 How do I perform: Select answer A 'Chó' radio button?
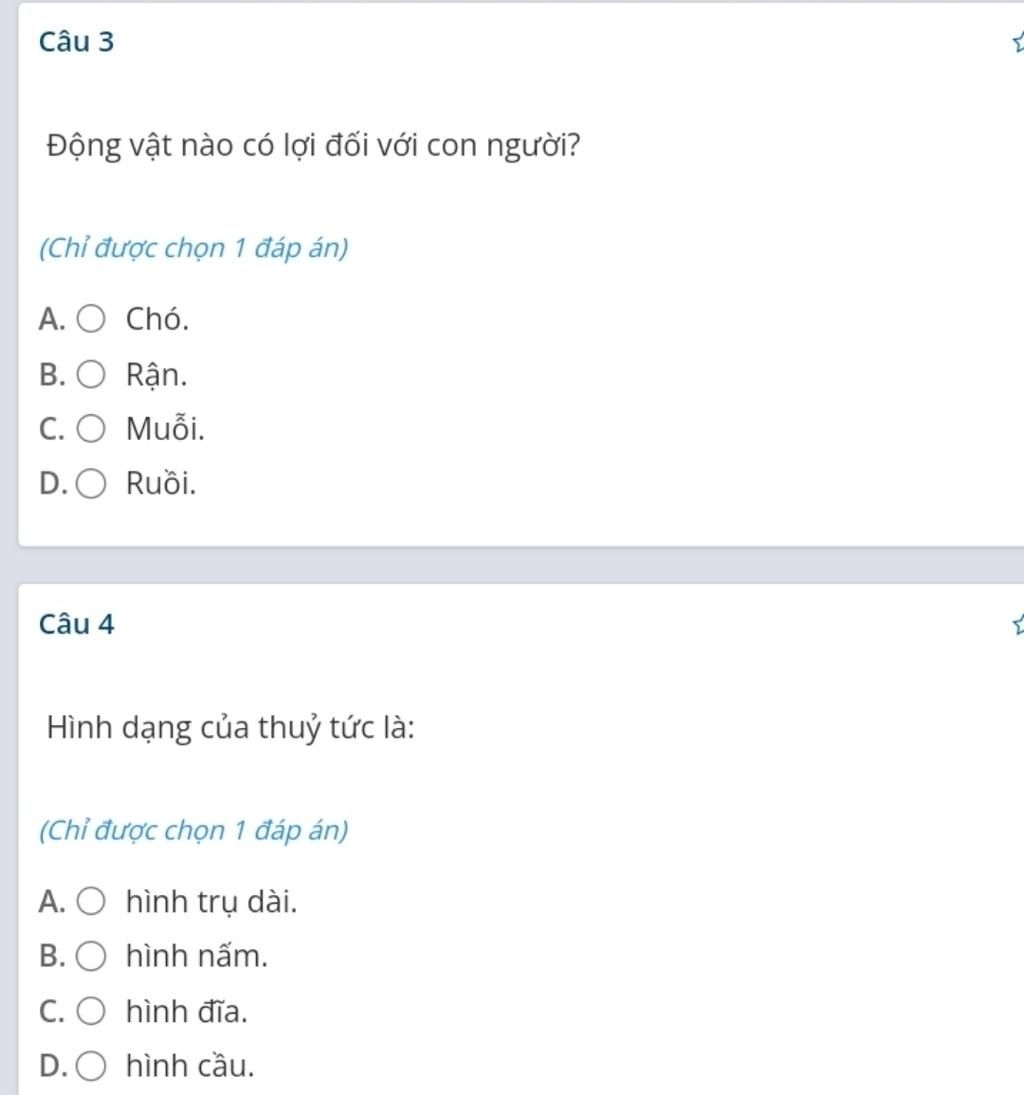[91, 319]
